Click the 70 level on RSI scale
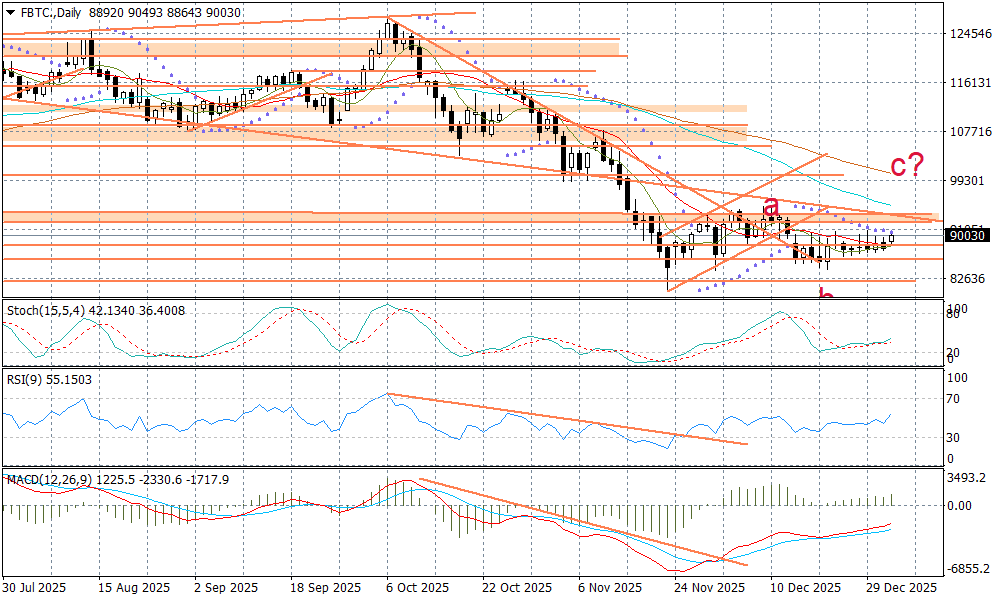Screen dimensions: 1000x600 (954, 398)
